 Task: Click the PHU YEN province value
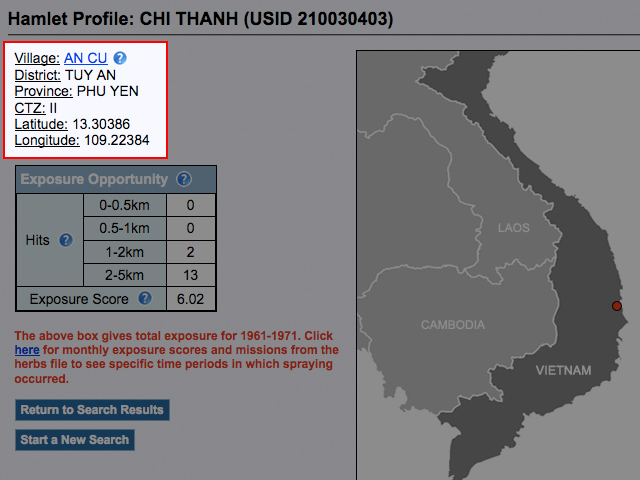(108, 91)
